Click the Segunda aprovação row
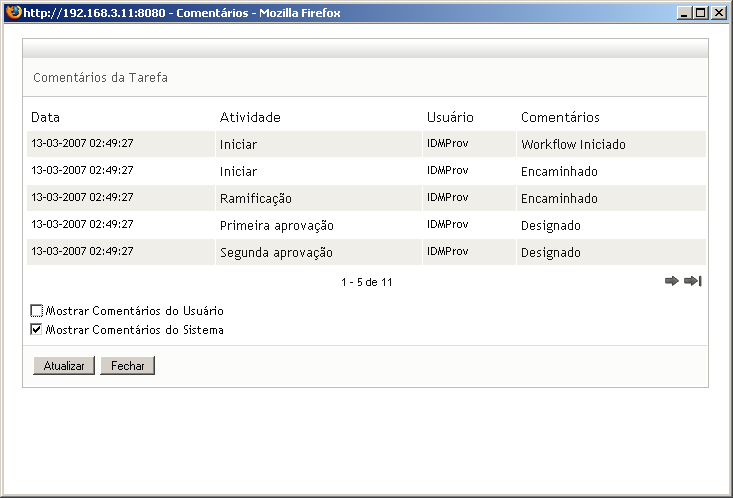Viewport: 733px width, 498px height. 276,252
